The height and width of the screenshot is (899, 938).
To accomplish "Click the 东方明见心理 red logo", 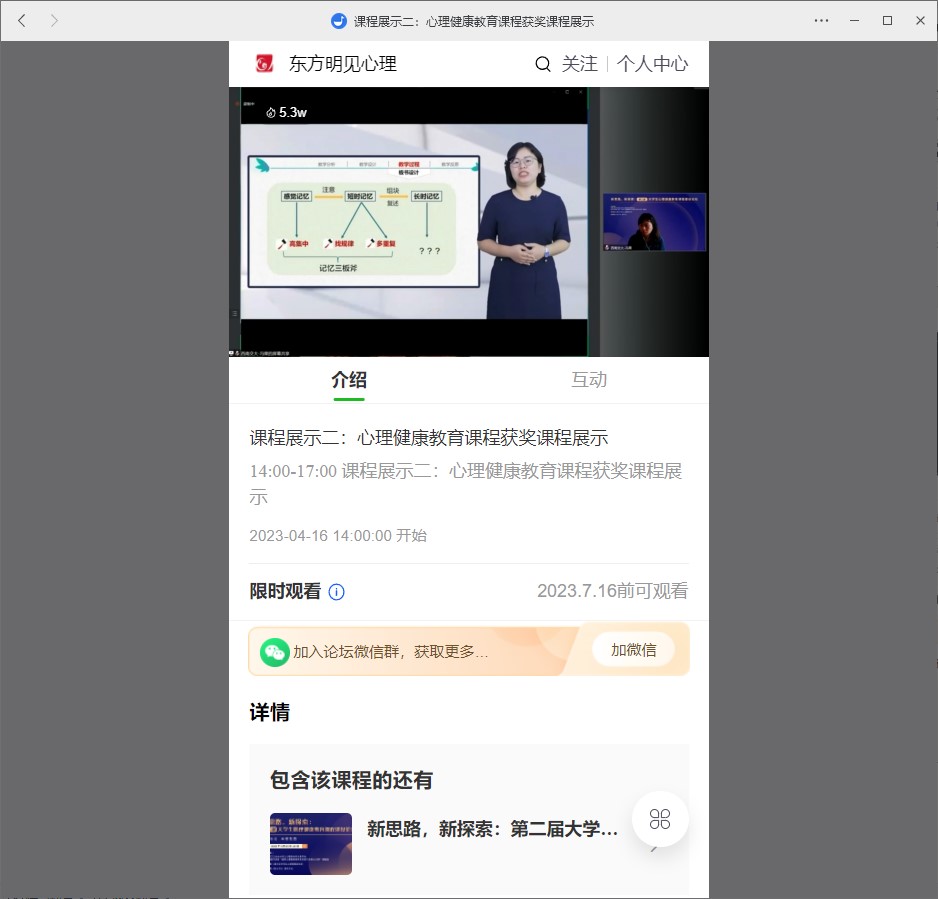I will pos(264,64).
